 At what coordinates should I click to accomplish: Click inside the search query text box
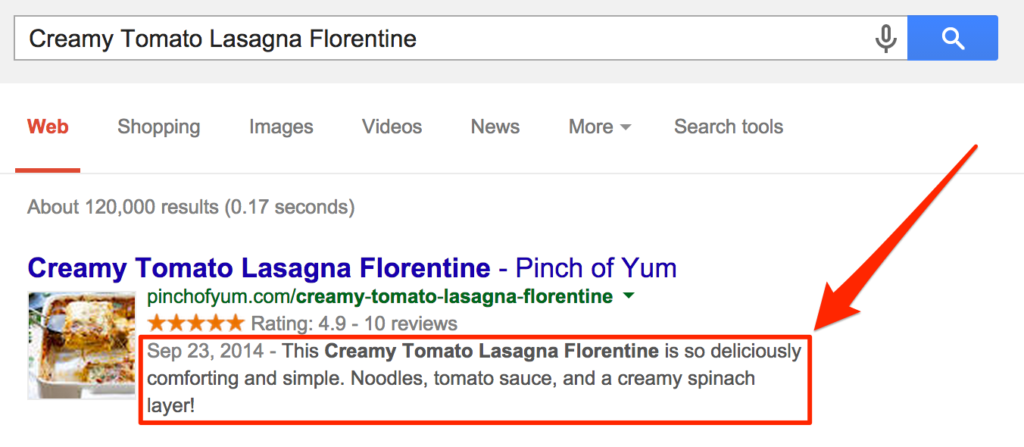coord(440,39)
